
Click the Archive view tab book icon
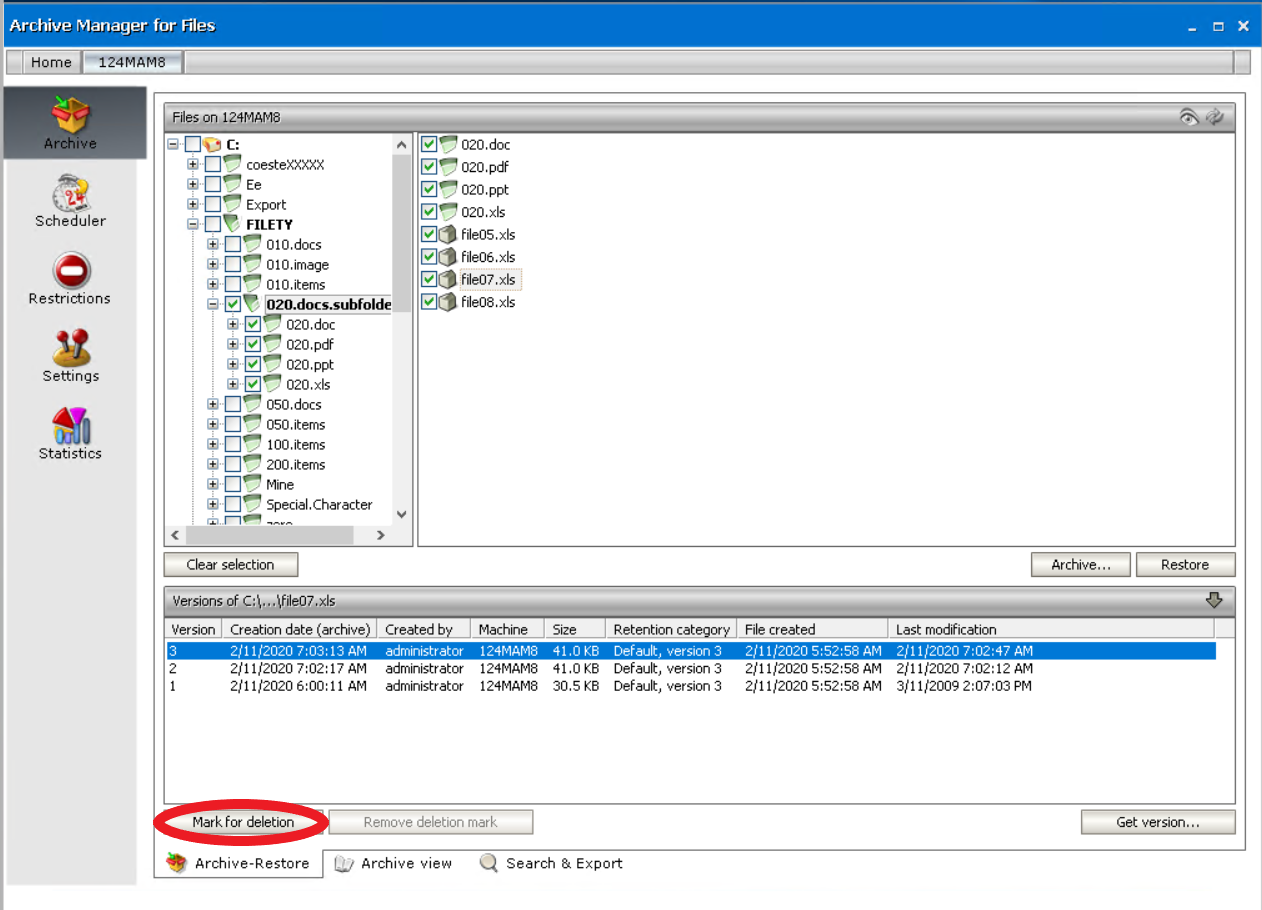point(344,863)
